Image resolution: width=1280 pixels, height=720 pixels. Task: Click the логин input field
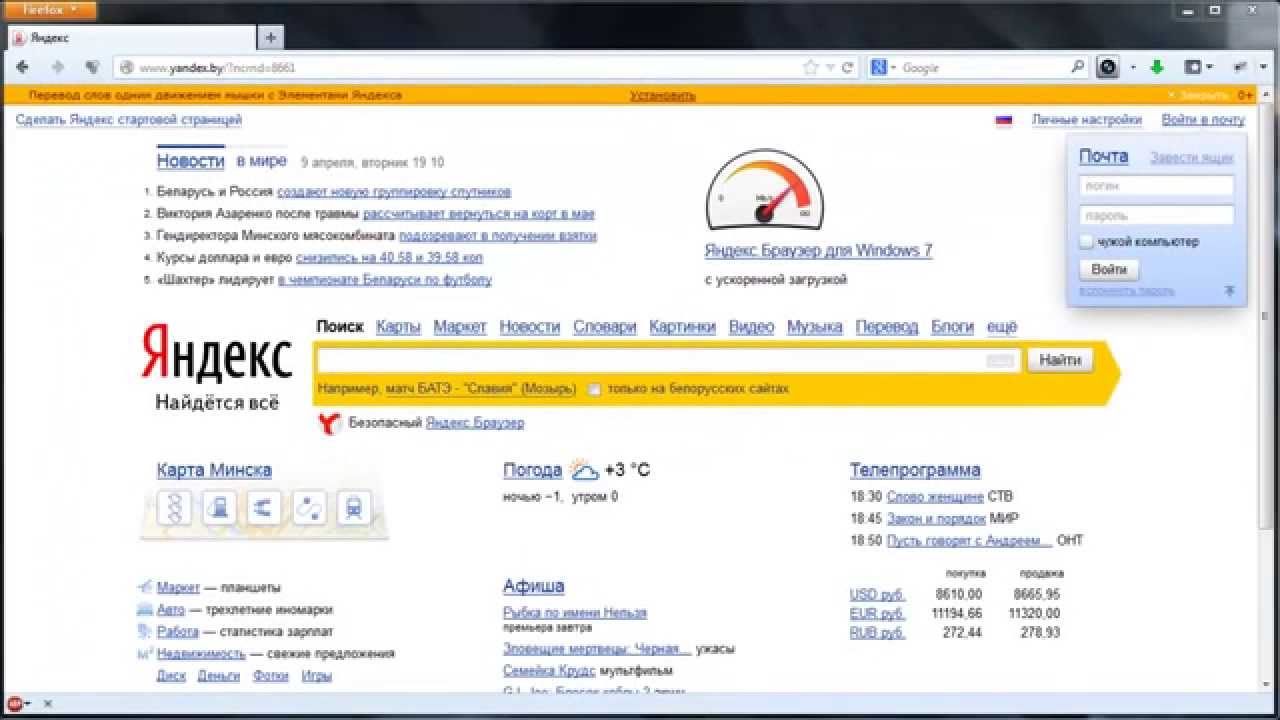pyautogui.click(x=1156, y=186)
